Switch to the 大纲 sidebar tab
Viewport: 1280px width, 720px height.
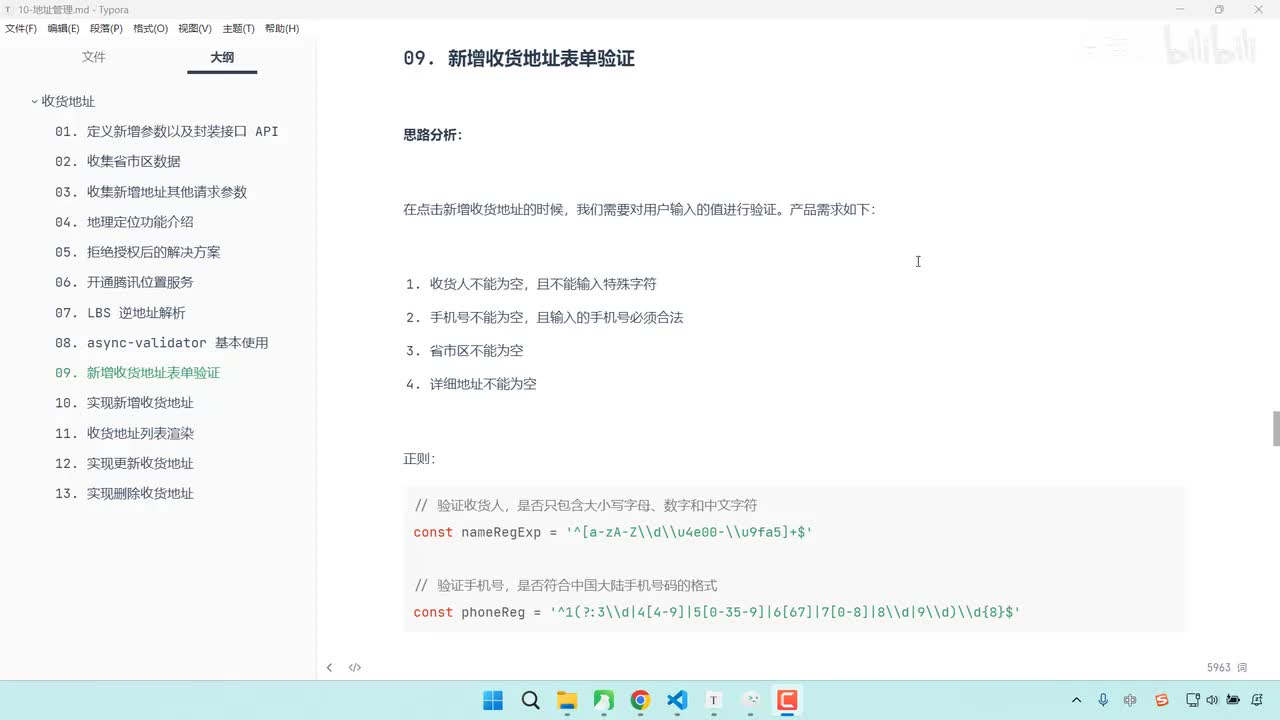click(x=222, y=57)
